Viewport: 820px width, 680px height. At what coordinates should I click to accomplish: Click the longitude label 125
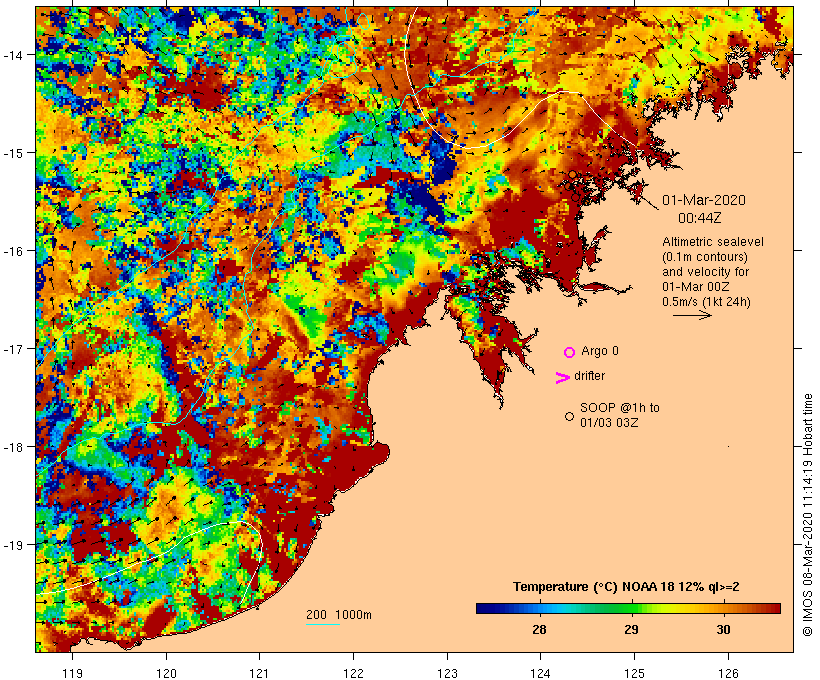[x=634, y=673]
